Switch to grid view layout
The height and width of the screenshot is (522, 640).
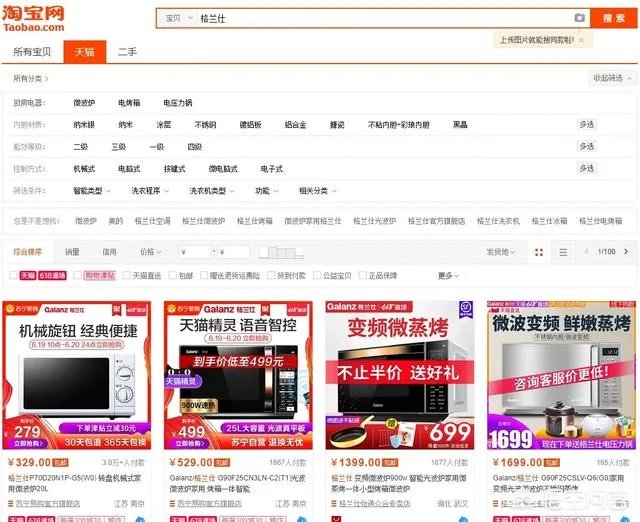click(539, 252)
